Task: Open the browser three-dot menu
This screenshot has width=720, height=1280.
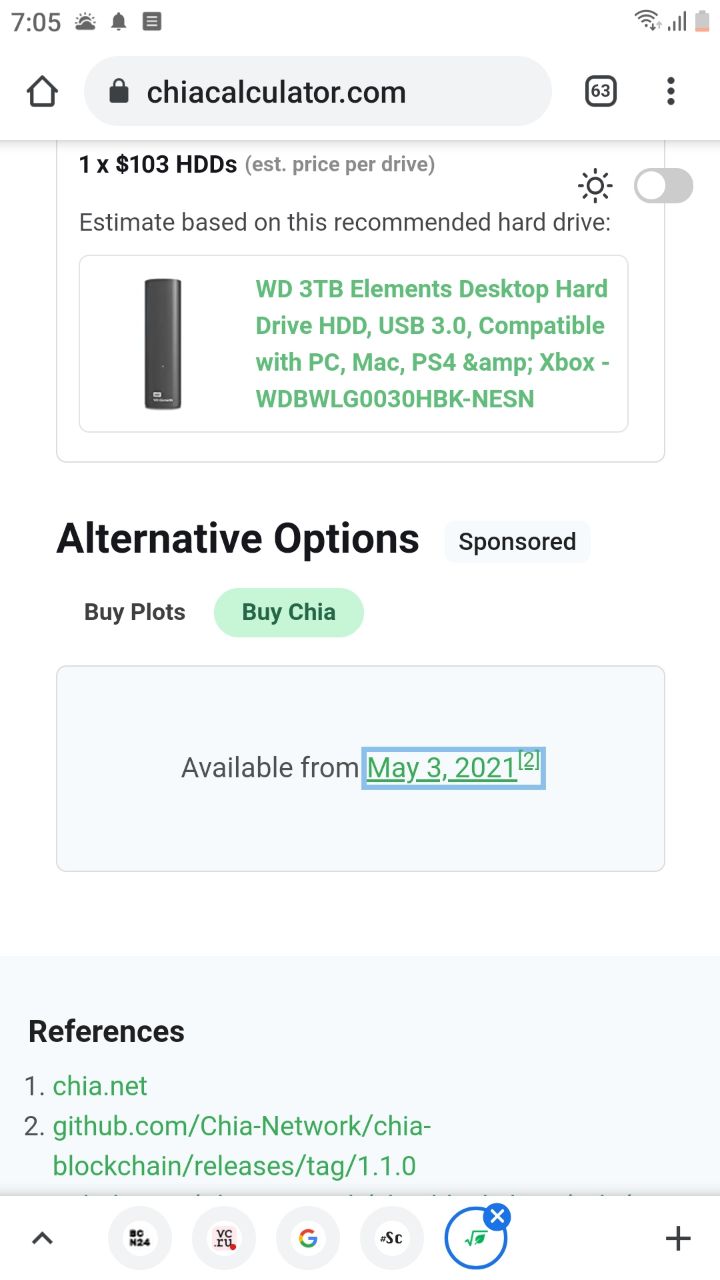Action: [x=671, y=92]
